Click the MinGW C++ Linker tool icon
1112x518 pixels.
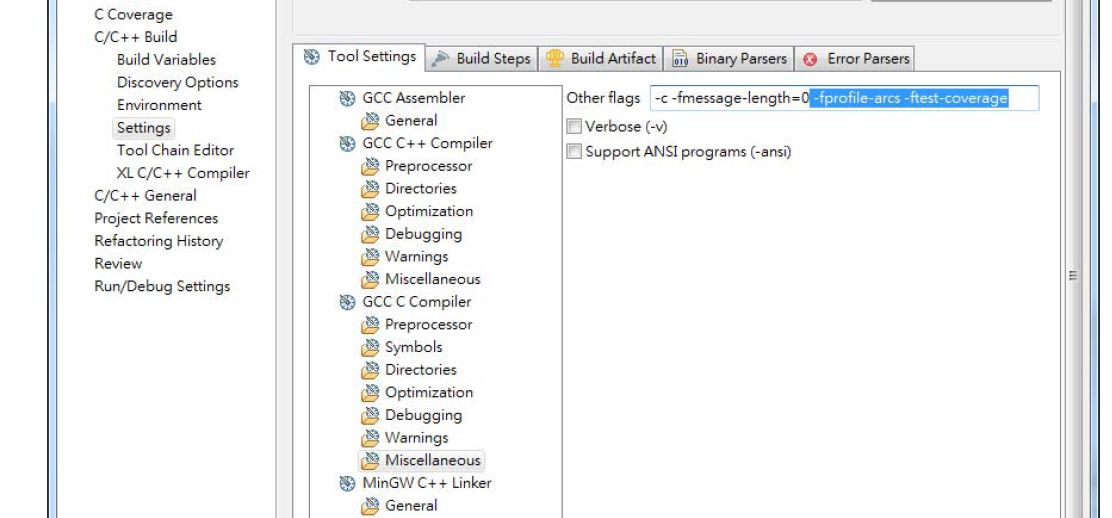(x=347, y=483)
